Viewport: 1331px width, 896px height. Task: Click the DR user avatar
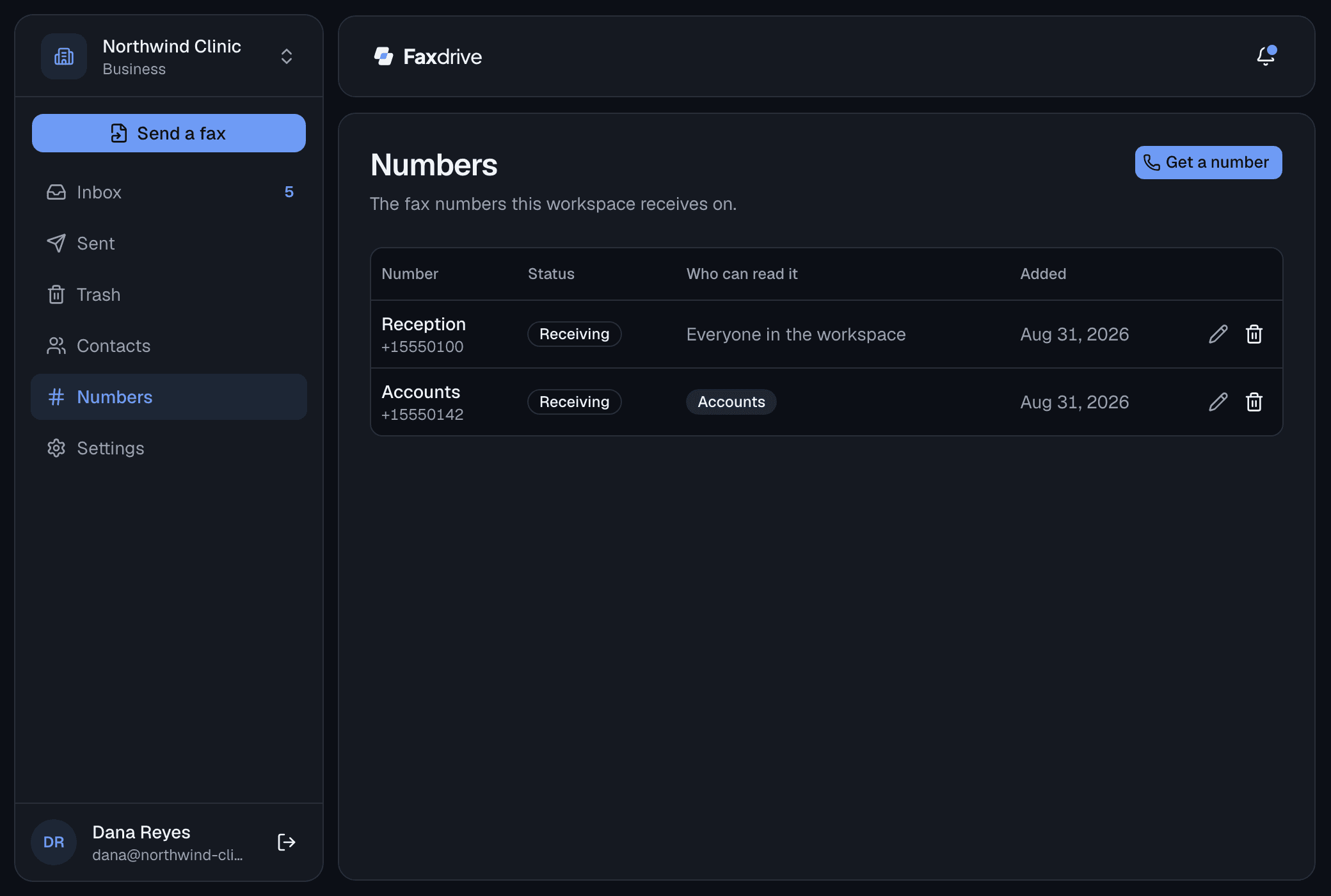coord(54,842)
